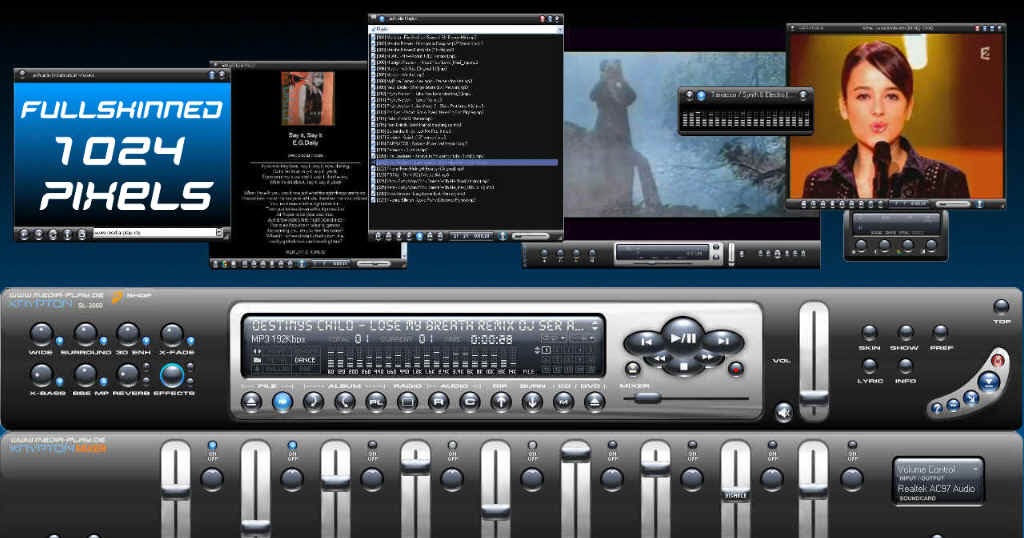Select the highlighted row in the playlist window

[x=466, y=163]
